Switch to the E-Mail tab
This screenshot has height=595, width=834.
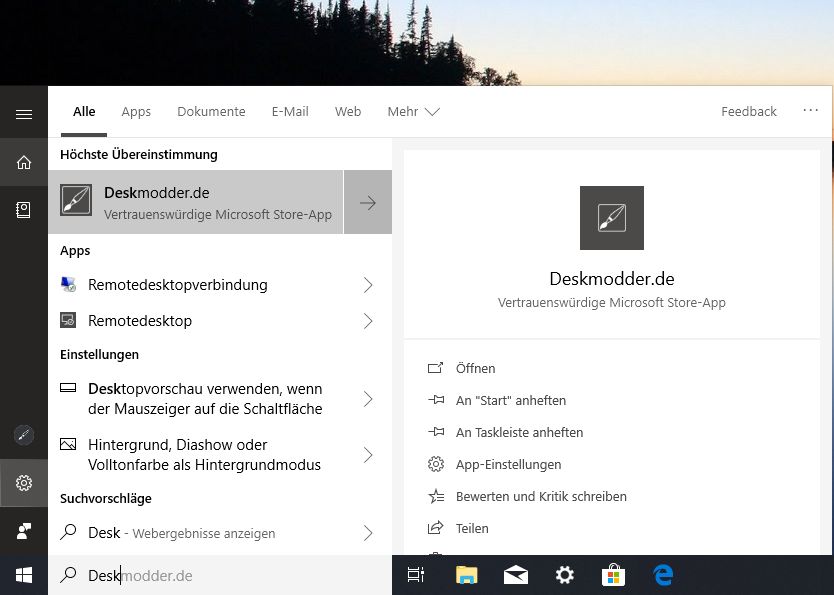290,112
